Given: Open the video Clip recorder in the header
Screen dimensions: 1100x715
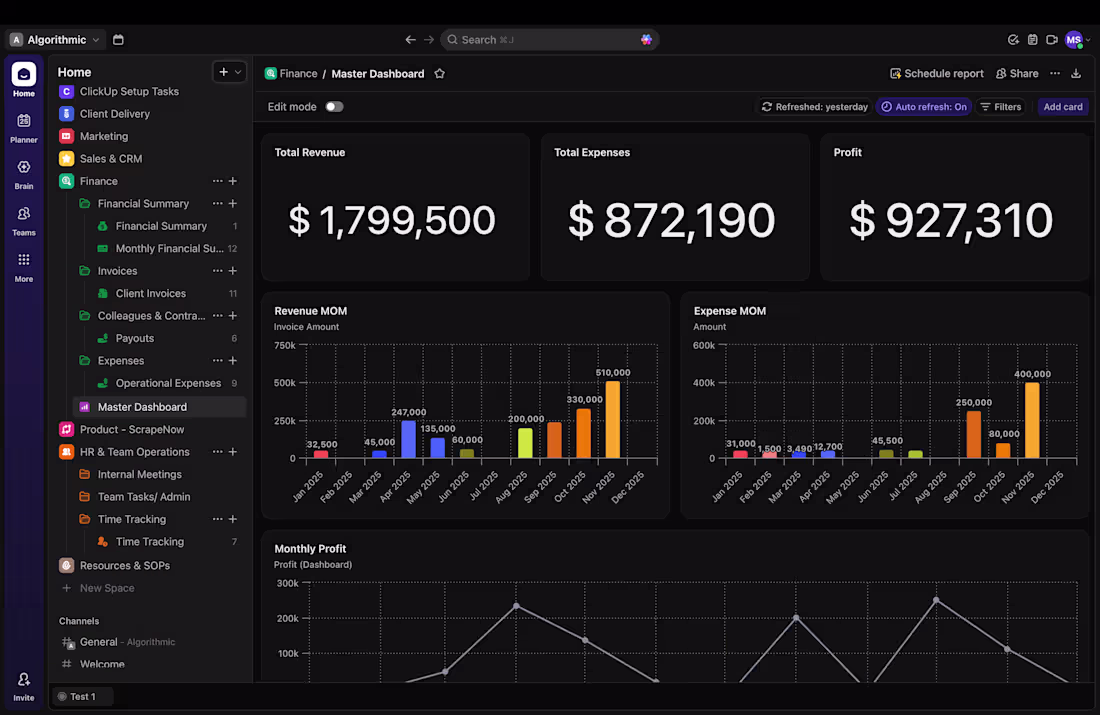Looking at the screenshot, I should [1054, 39].
